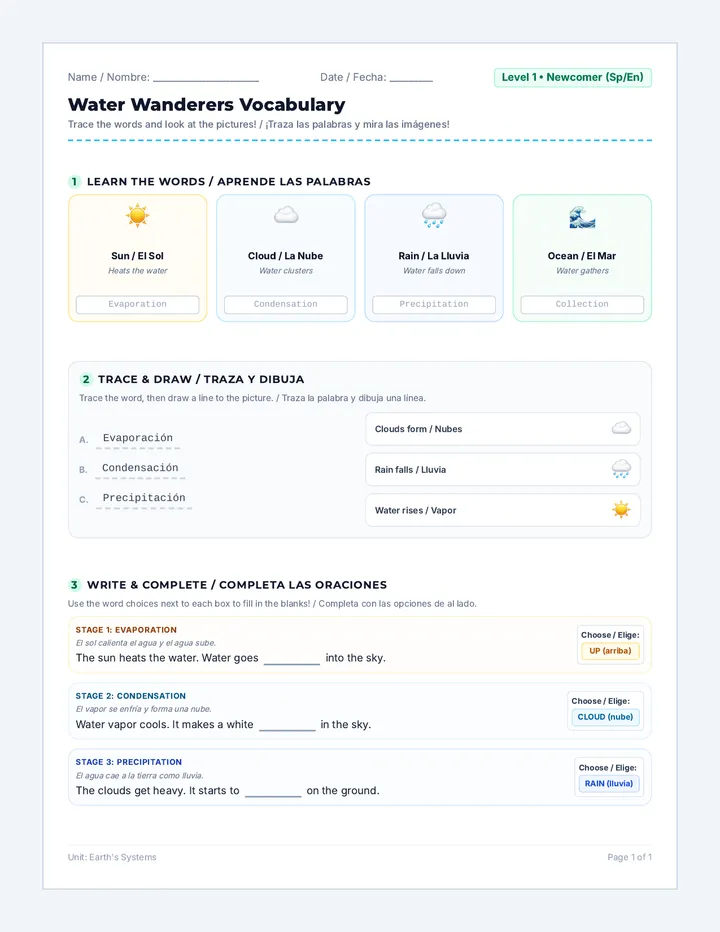Click the Evaporación tracing word
The image size is (720, 932).
pos(138,439)
